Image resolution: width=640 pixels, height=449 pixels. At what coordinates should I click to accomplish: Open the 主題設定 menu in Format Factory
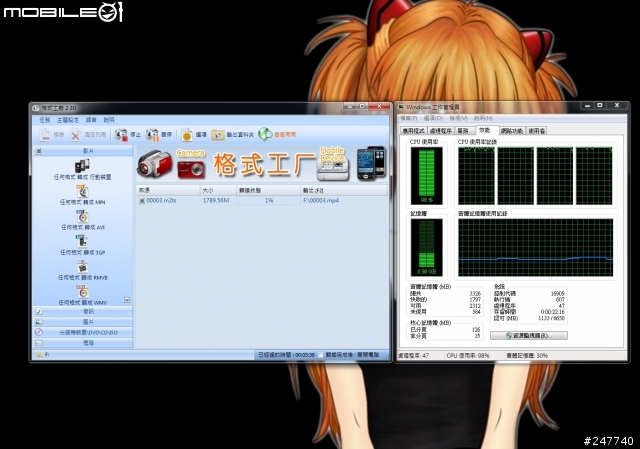(68, 120)
